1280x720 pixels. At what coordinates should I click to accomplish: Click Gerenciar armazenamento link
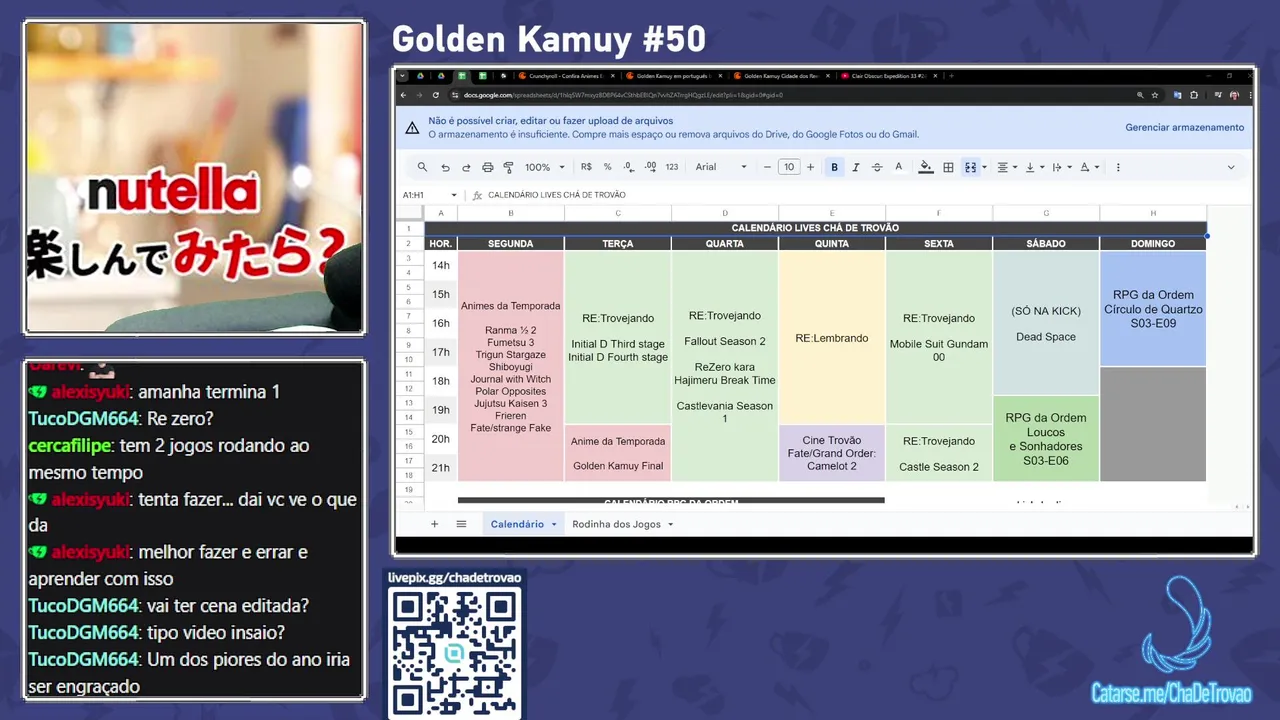point(1185,127)
